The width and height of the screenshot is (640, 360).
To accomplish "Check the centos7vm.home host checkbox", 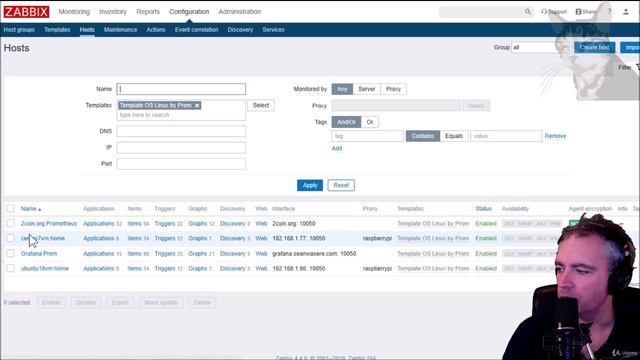I will click(x=11, y=238).
